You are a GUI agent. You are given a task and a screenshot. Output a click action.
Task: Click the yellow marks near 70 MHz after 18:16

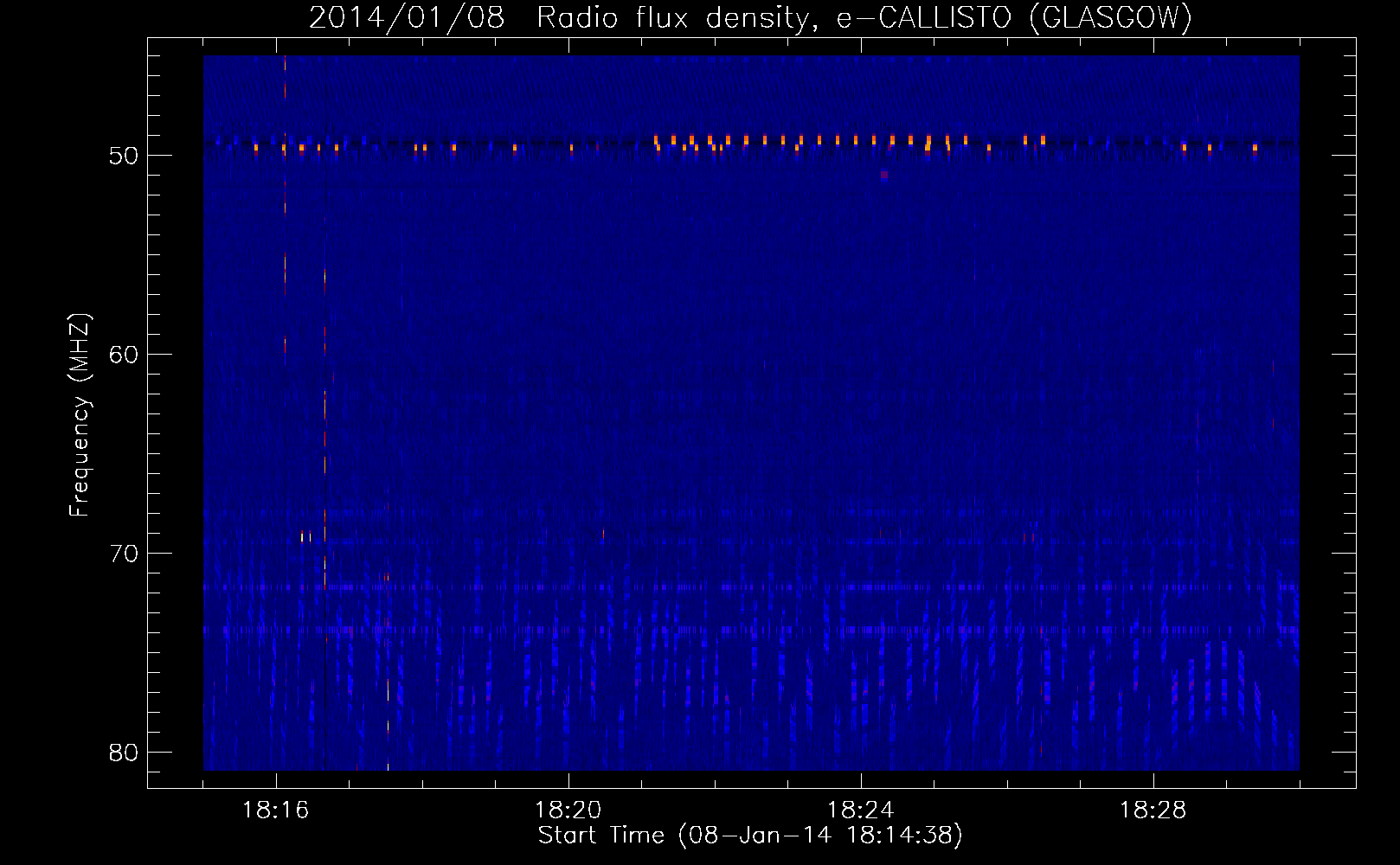click(305, 537)
